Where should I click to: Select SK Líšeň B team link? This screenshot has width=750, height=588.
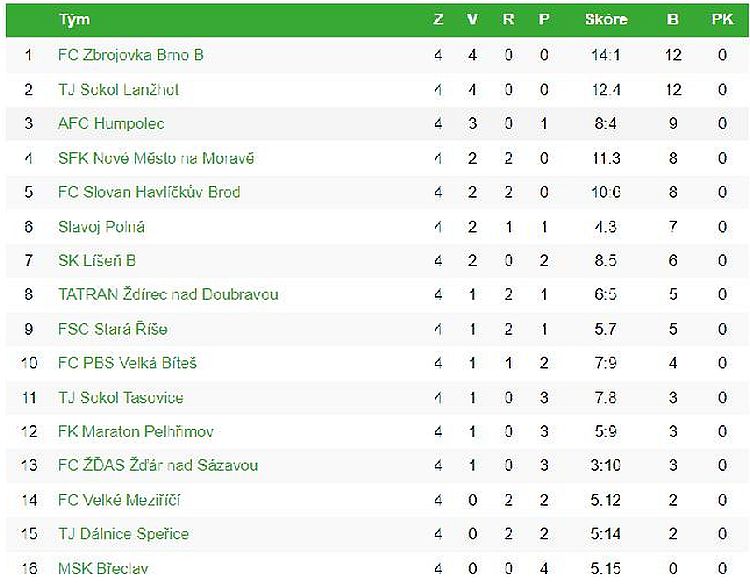pos(97,260)
